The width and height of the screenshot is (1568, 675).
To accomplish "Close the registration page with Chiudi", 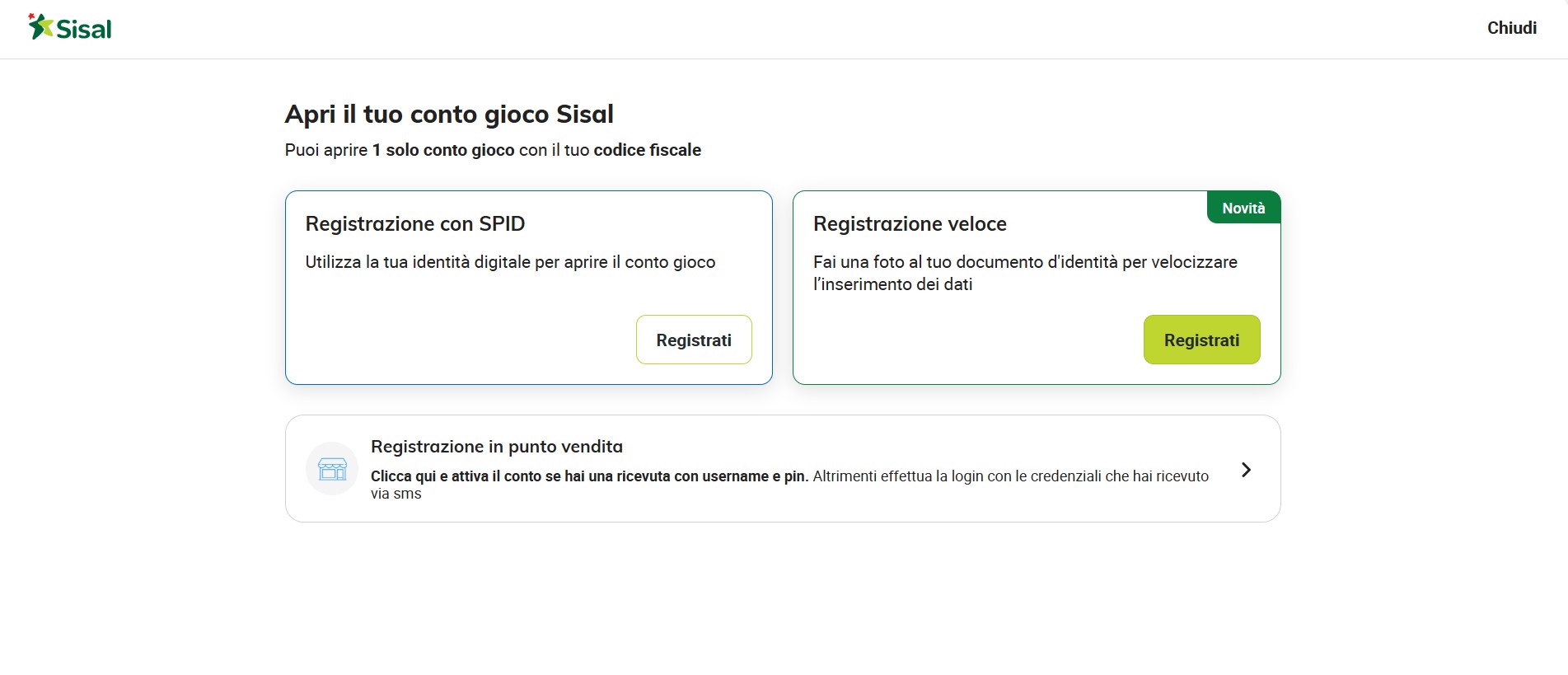I will pyautogui.click(x=1511, y=28).
